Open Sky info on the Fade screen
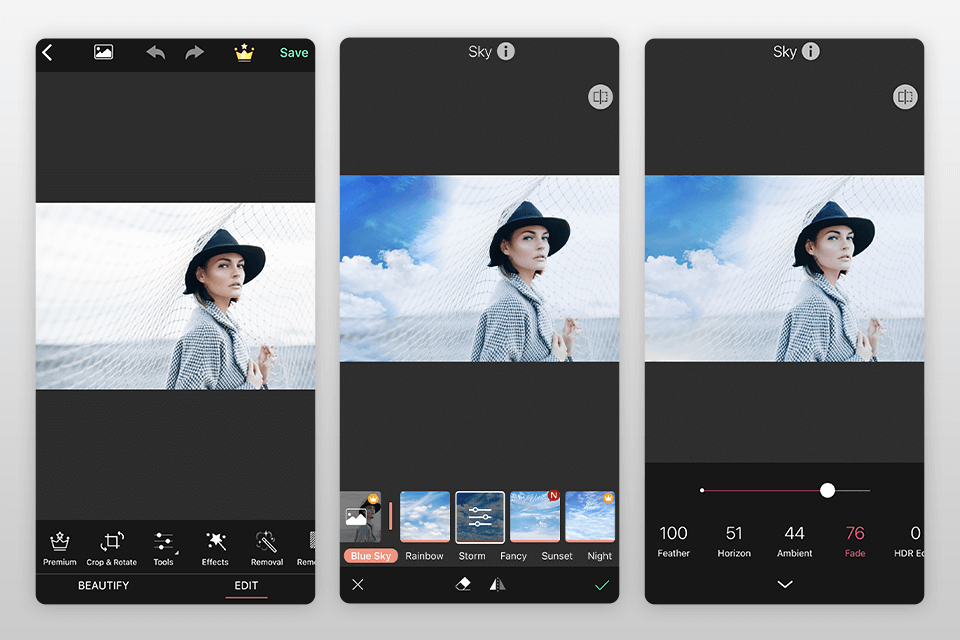Viewport: 960px width, 640px height. 811,51
